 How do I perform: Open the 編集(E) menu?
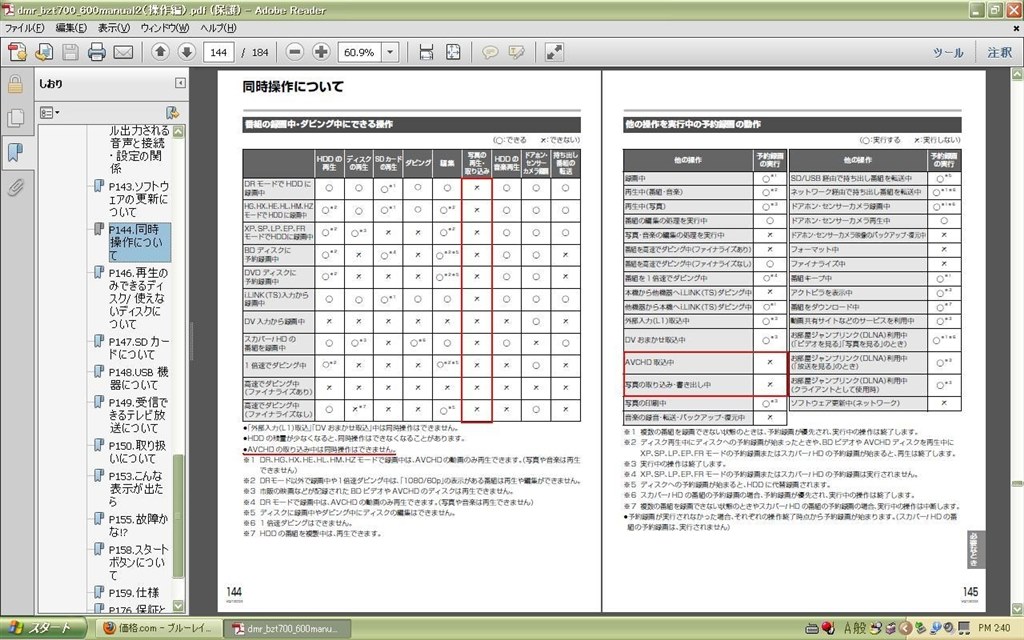pos(71,28)
